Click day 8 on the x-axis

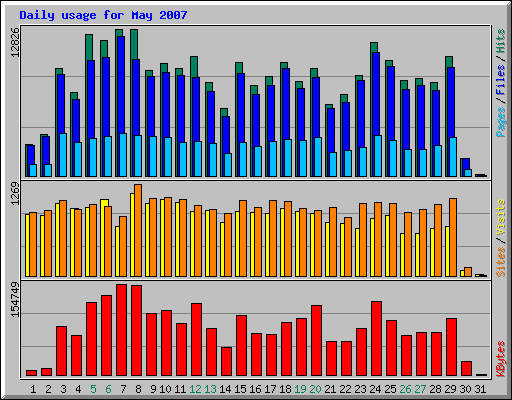point(138,389)
